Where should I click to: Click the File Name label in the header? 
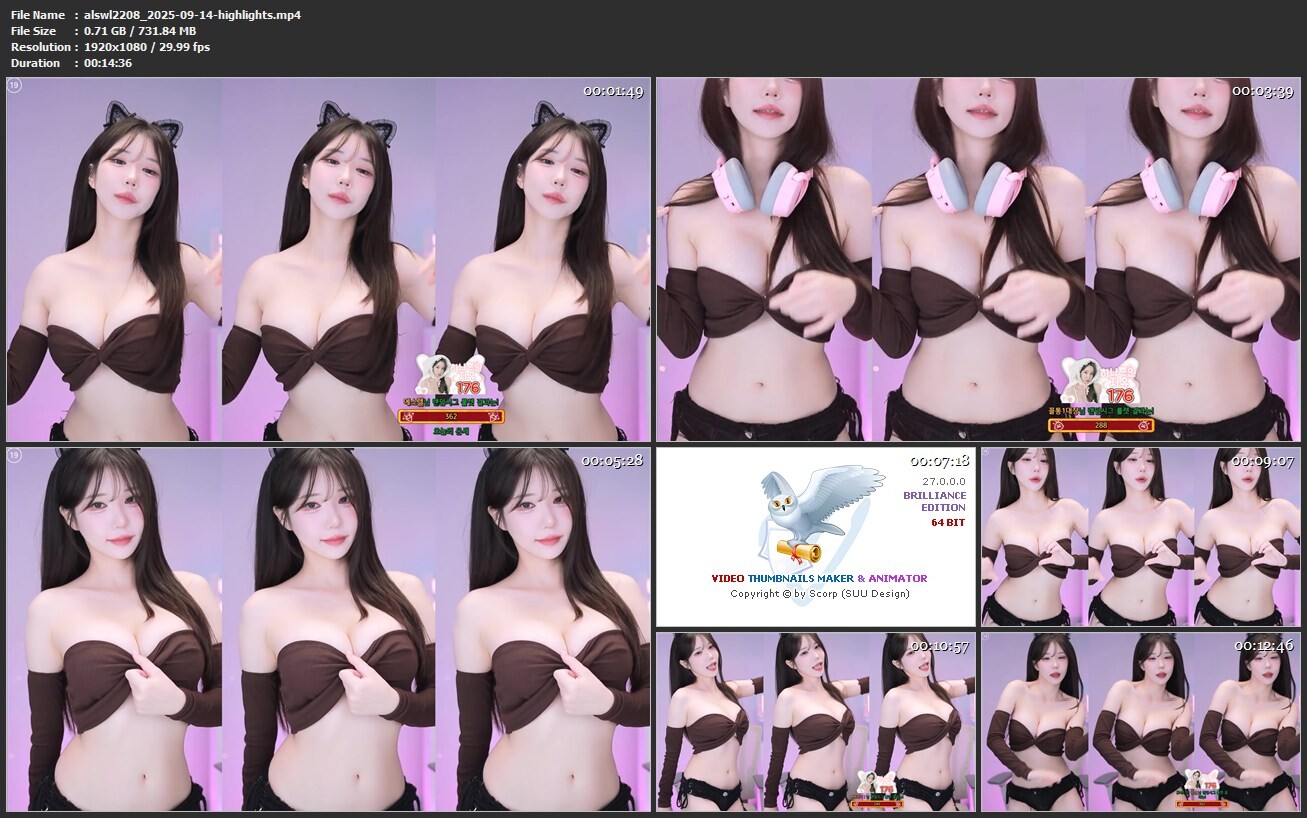[37, 15]
